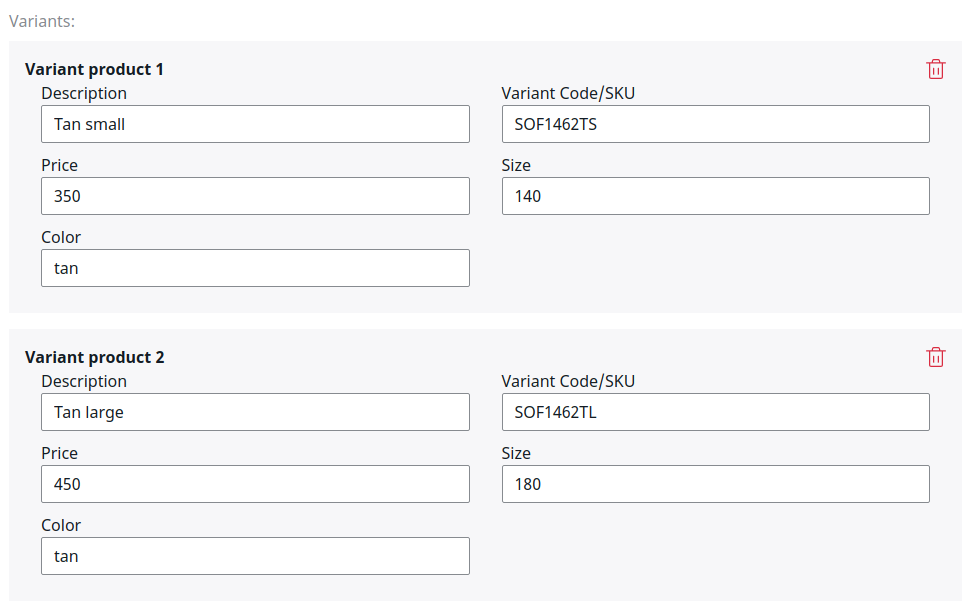968x609 pixels.
Task: Focus the Description field containing 'Tan large'
Action: tap(255, 412)
